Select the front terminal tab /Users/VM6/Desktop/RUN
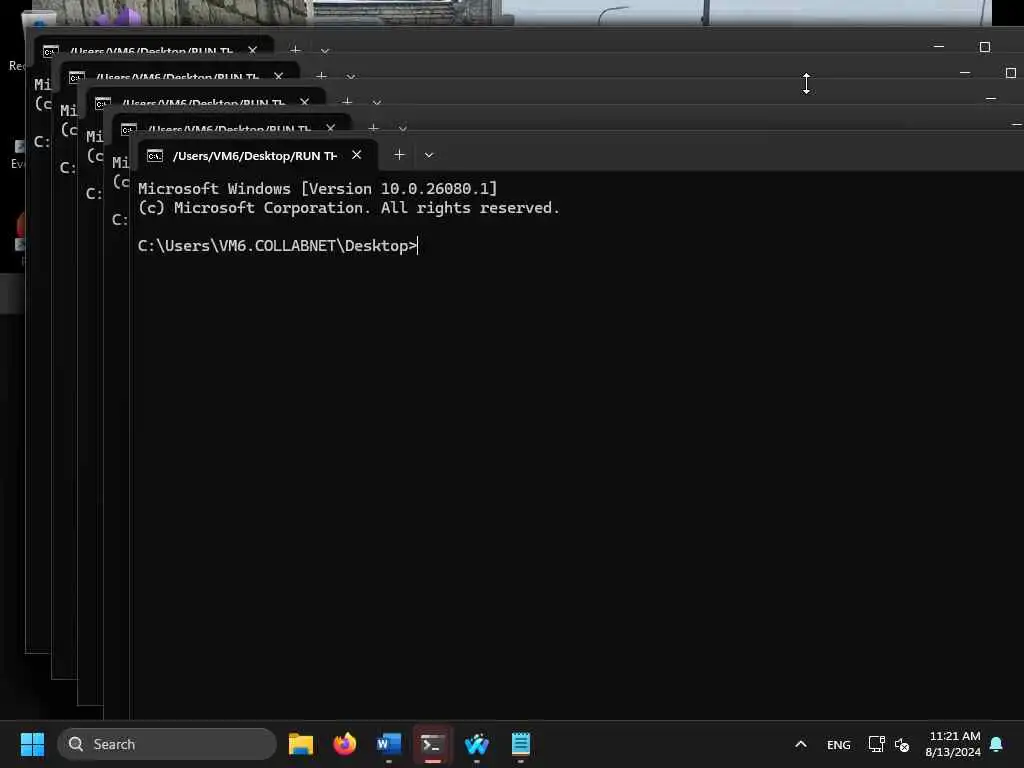Viewport: 1024px width, 768px height. (257, 155)
